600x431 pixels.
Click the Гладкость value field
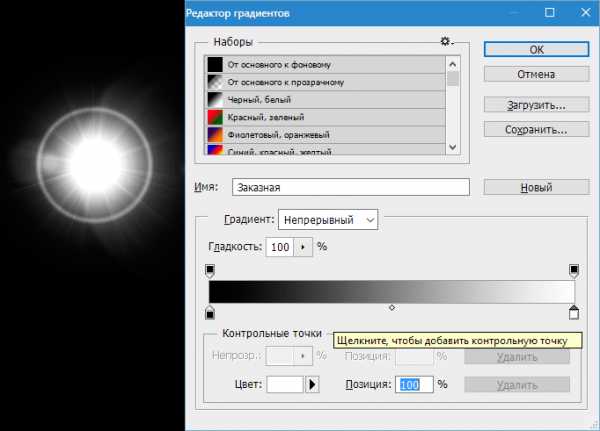(x=280, y=247)
